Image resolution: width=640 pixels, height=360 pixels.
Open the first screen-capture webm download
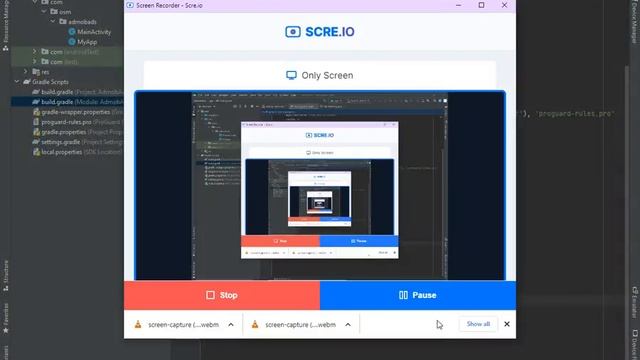click(x=183, y=325)
